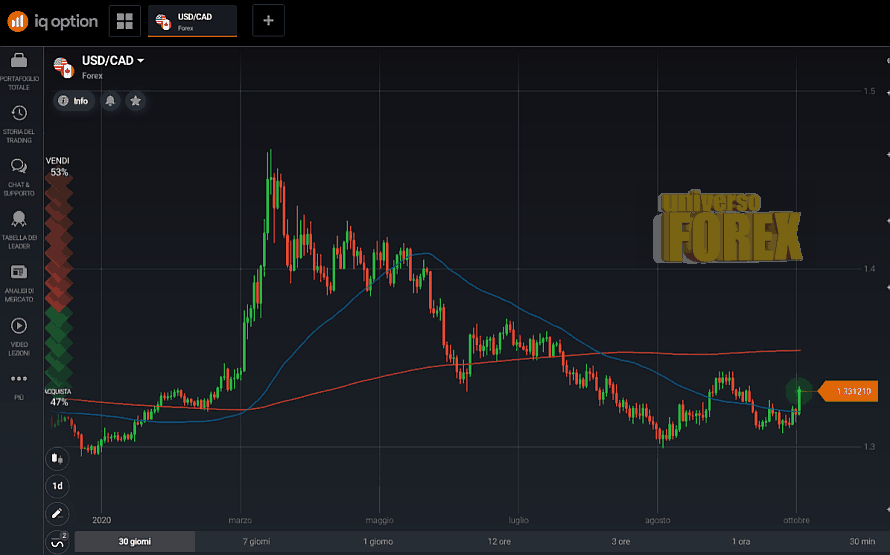The height and width of the screenshot is (555, 890).
Task: Open Chat & Supporto in sidebar
Action: pyautogui.click(x=19, y=167)
